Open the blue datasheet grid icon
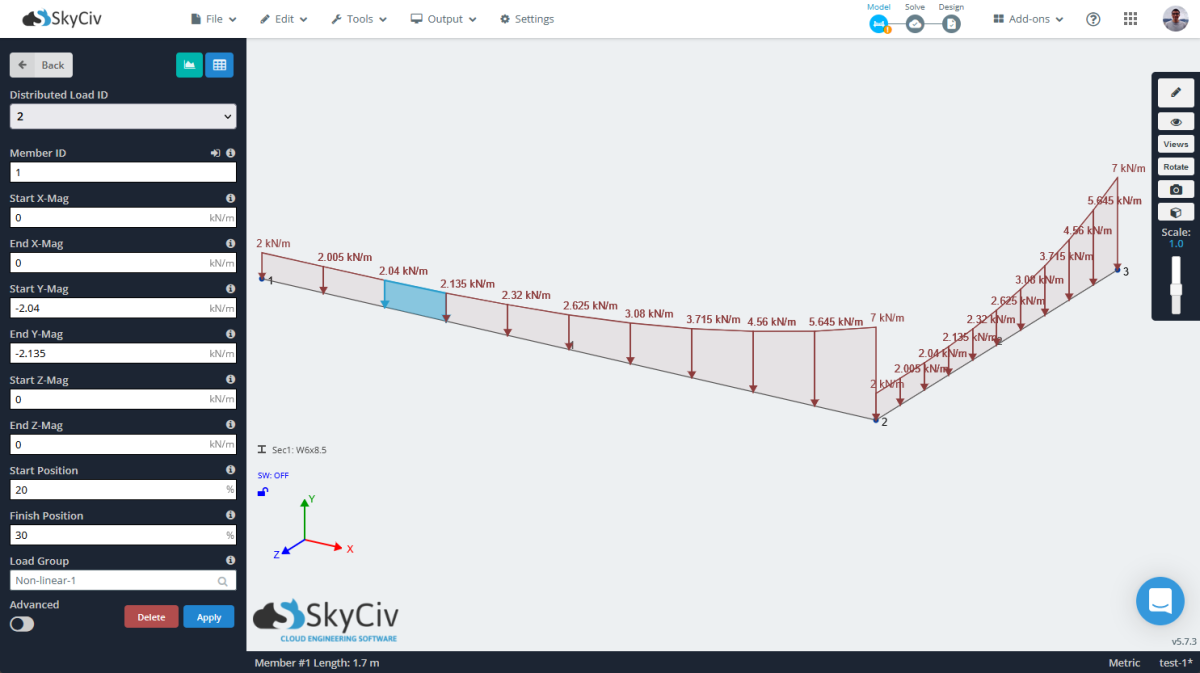Screen dimensions: 1200x673 [x=219, y=64]
